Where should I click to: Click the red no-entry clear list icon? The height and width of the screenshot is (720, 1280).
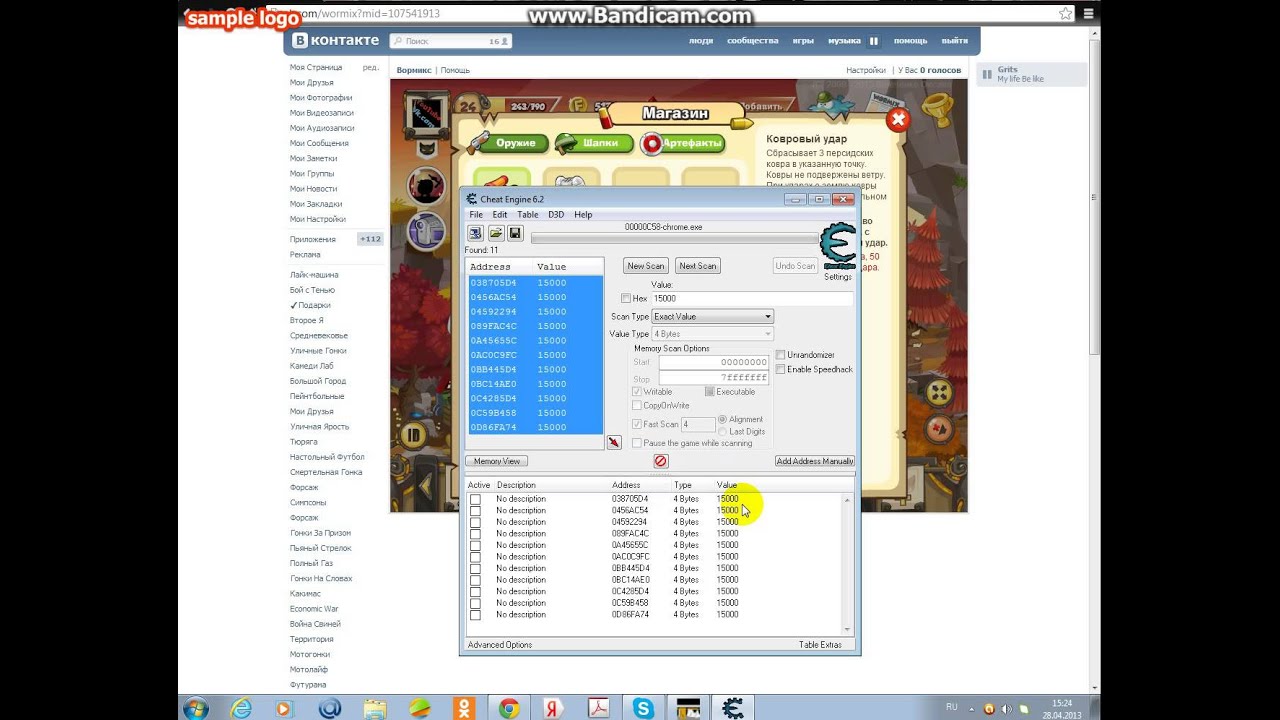(x=660, y=461)
